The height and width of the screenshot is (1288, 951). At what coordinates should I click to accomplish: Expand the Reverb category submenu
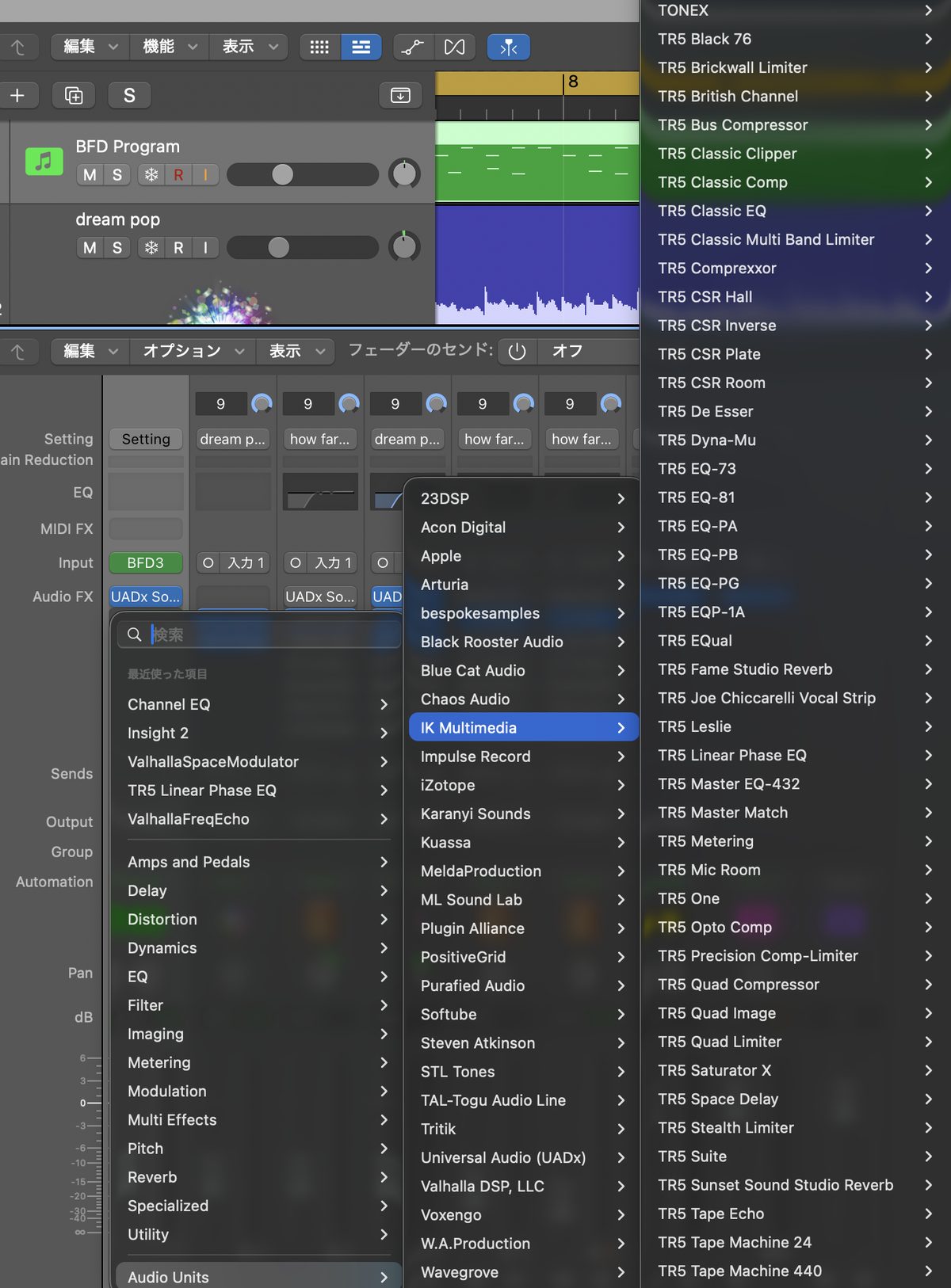pos(258,1177)
